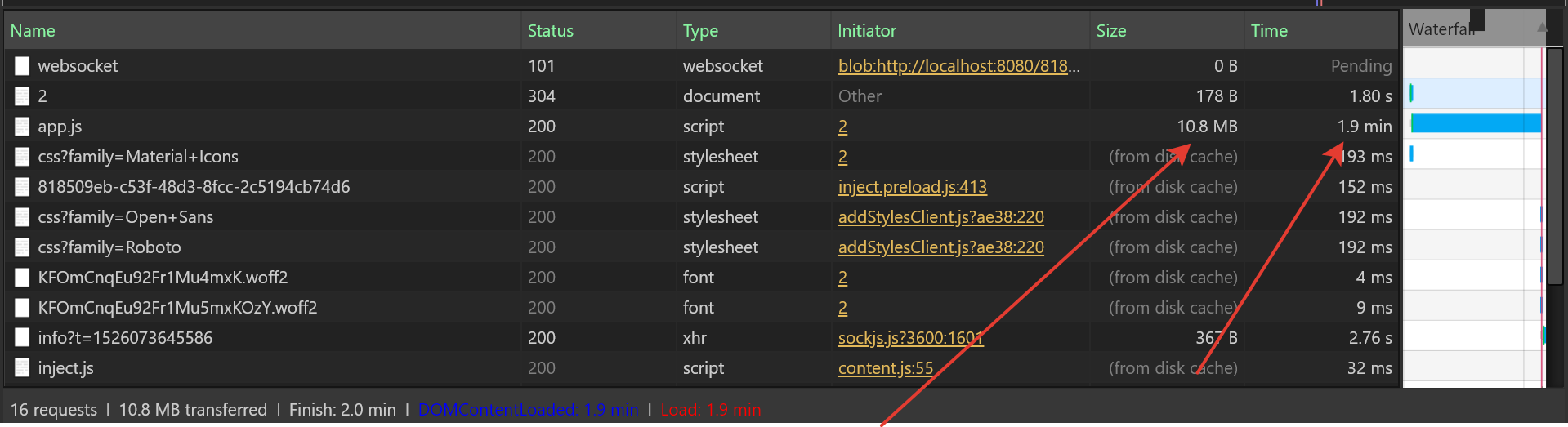Click 'Finish: 2.0 min' in summary bar
Viewport: 1568px width, 427px height.
click(x=342, y=410)
